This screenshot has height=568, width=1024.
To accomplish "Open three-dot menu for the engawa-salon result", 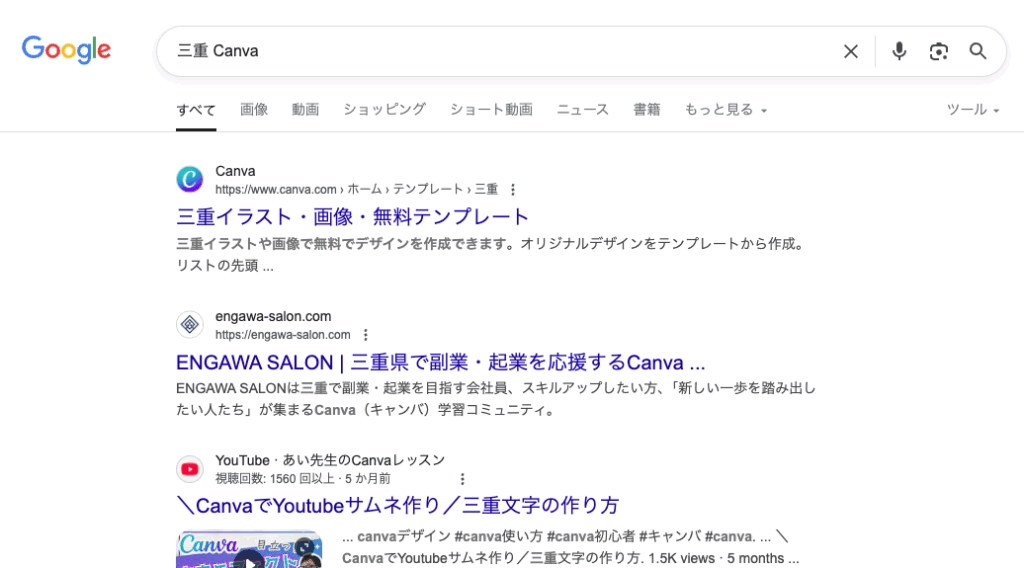I will 365,335.
